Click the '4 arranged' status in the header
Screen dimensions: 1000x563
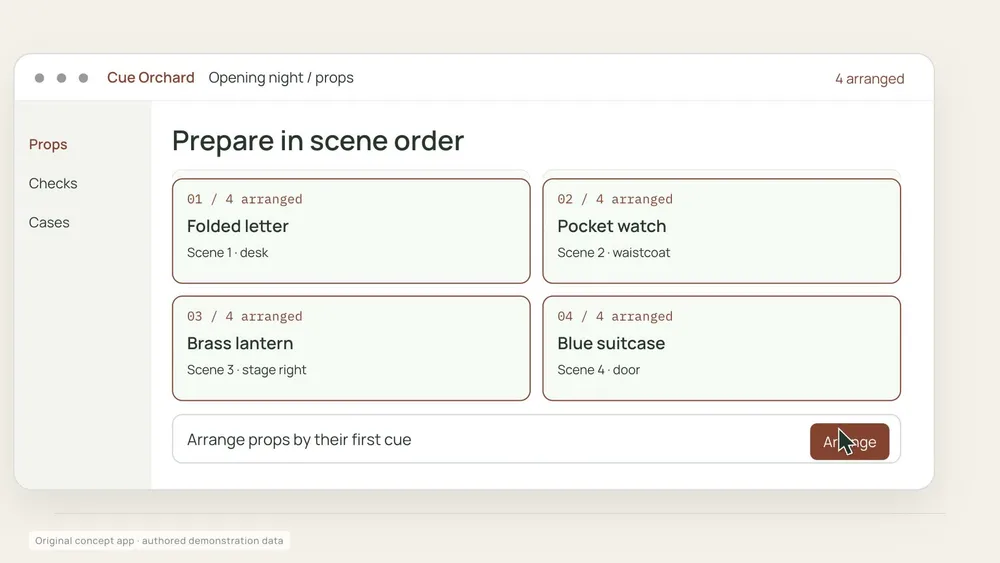[869, 78]
